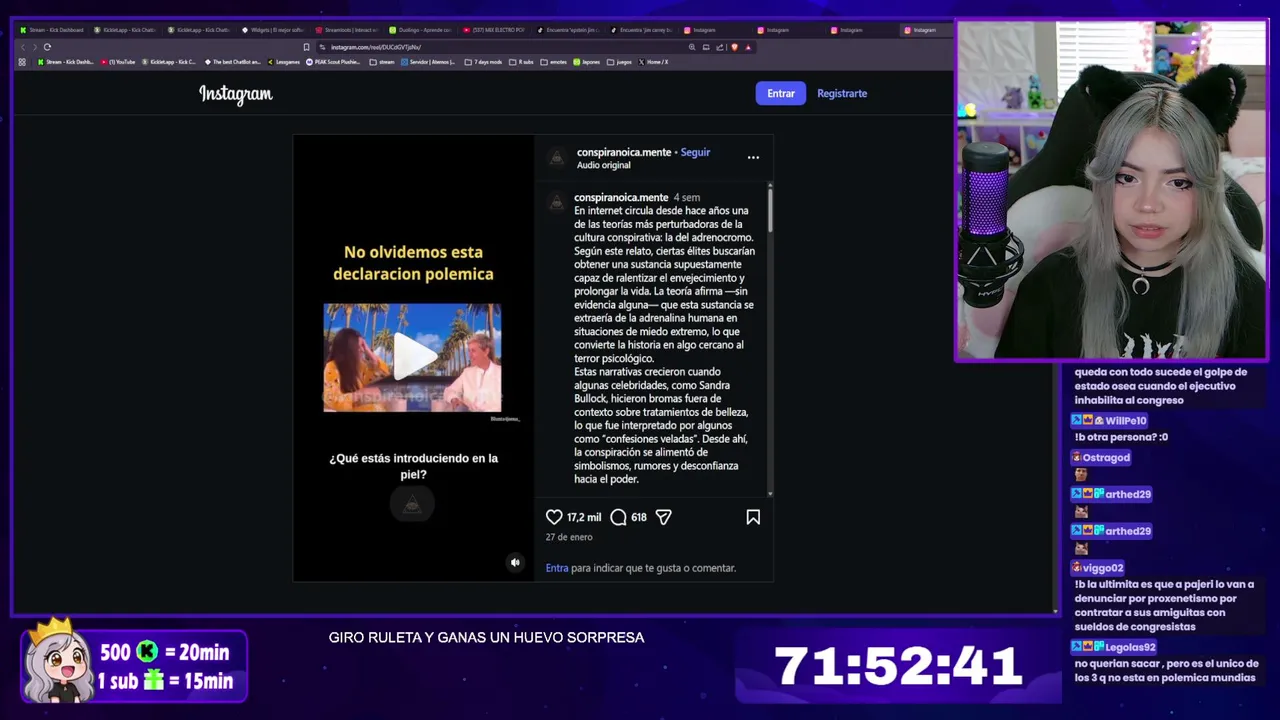The image size is (1280, 720).
Task: Open the 17,2 mil likes count
Action: coord(584,517)
